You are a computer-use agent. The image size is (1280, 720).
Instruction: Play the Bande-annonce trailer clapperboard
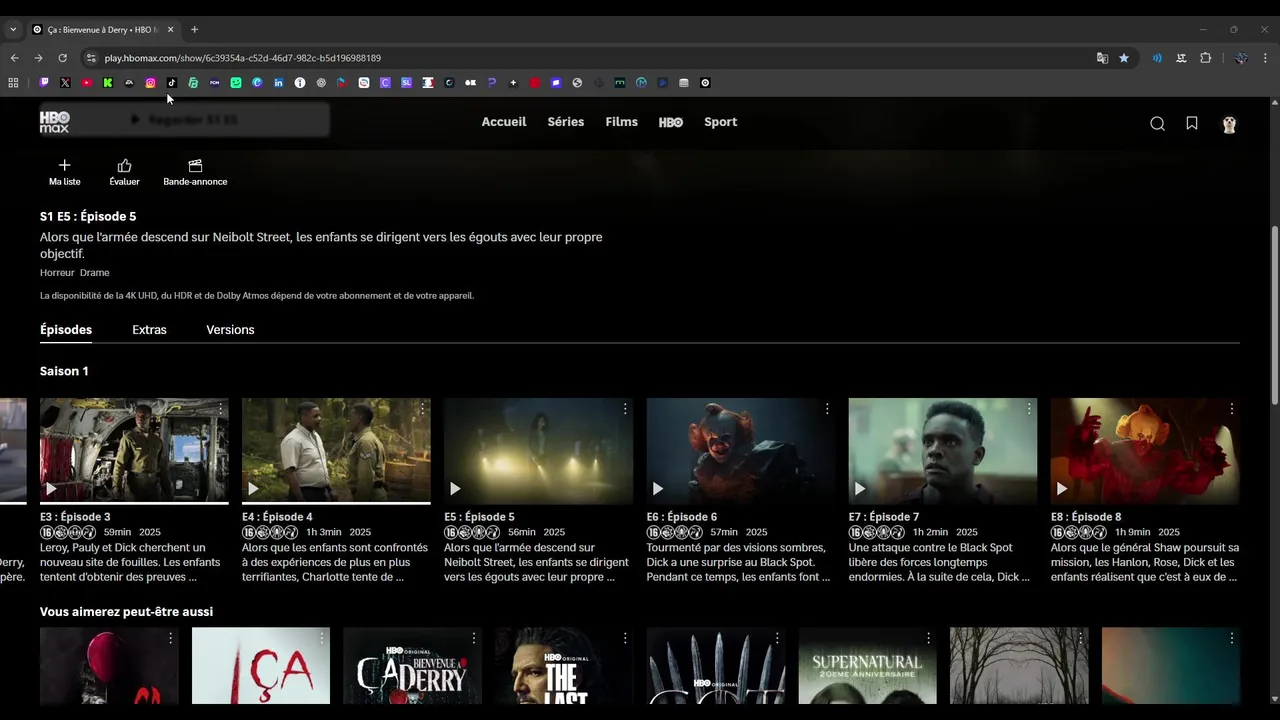pyautogui.click(x=195, y=171)
